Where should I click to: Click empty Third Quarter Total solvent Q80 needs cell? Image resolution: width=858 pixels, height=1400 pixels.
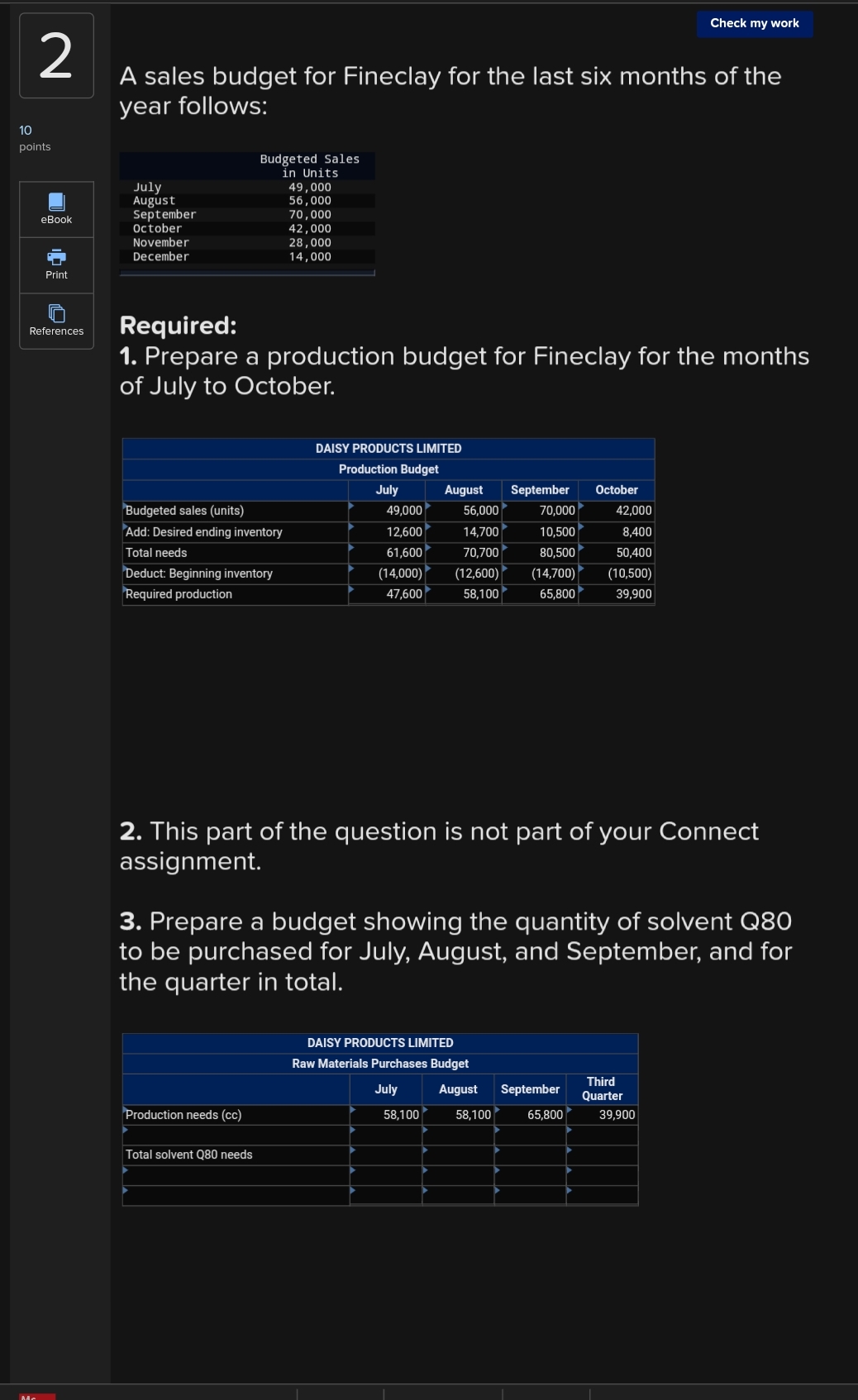(x=602, y=1155)
